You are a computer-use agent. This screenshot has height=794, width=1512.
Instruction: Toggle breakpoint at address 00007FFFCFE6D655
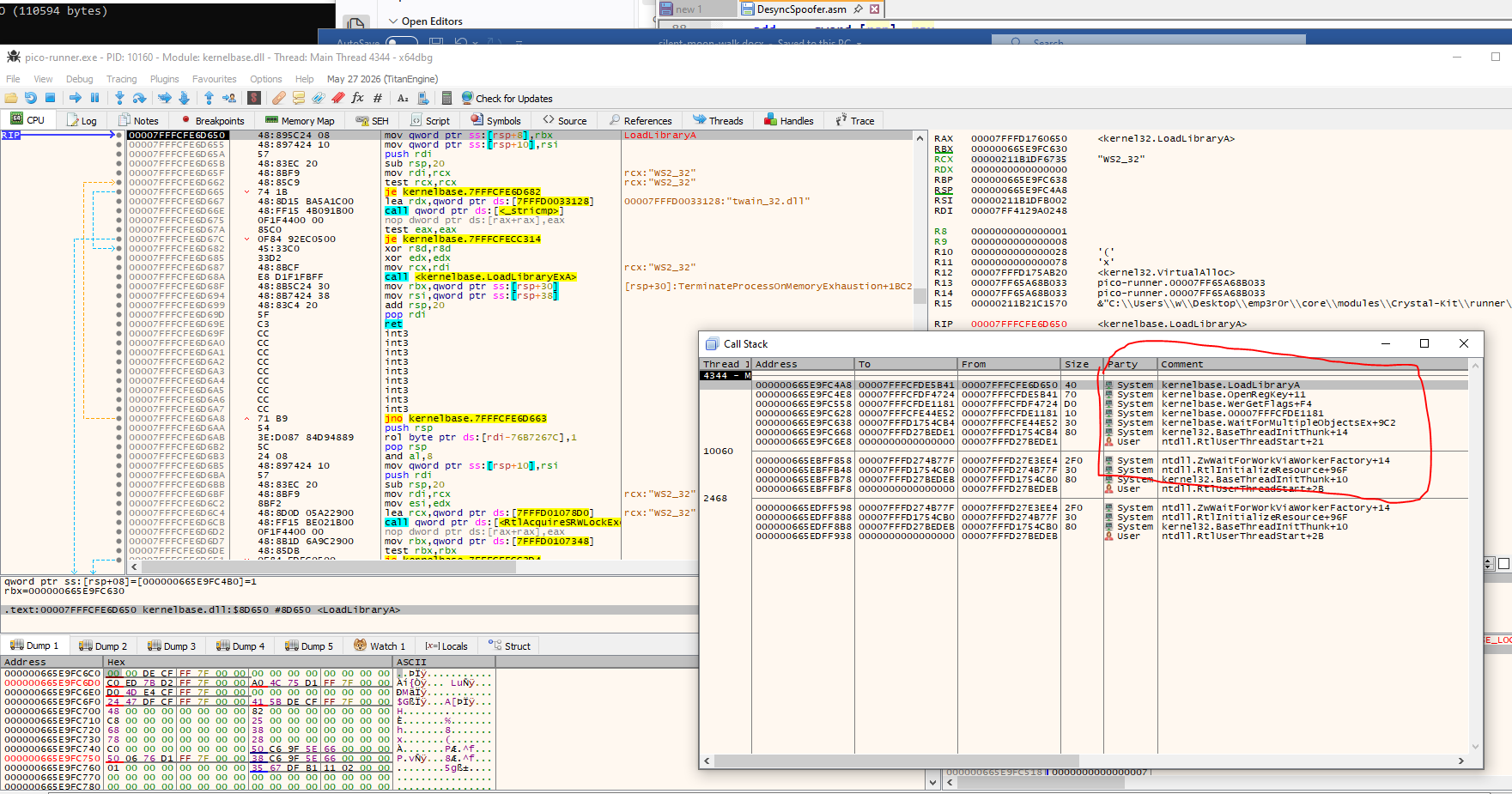coord(118,145)
